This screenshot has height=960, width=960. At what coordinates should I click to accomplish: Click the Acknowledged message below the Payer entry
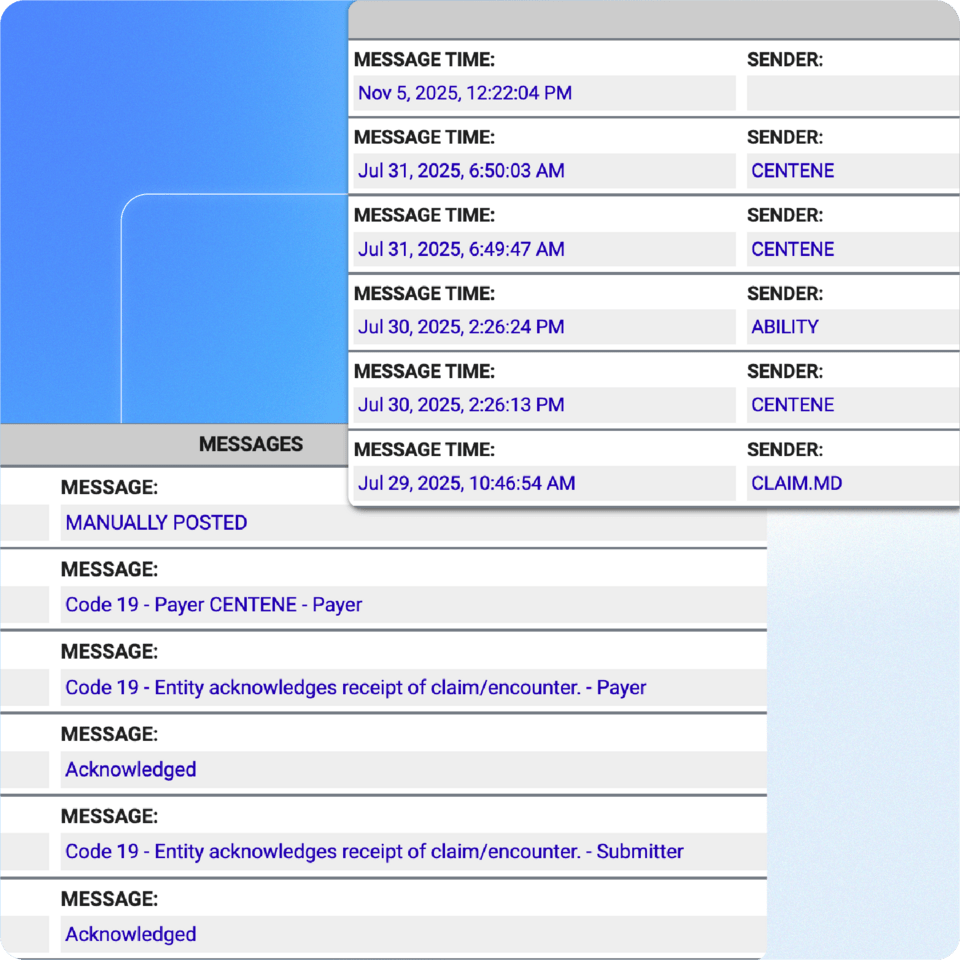(130, 770)
